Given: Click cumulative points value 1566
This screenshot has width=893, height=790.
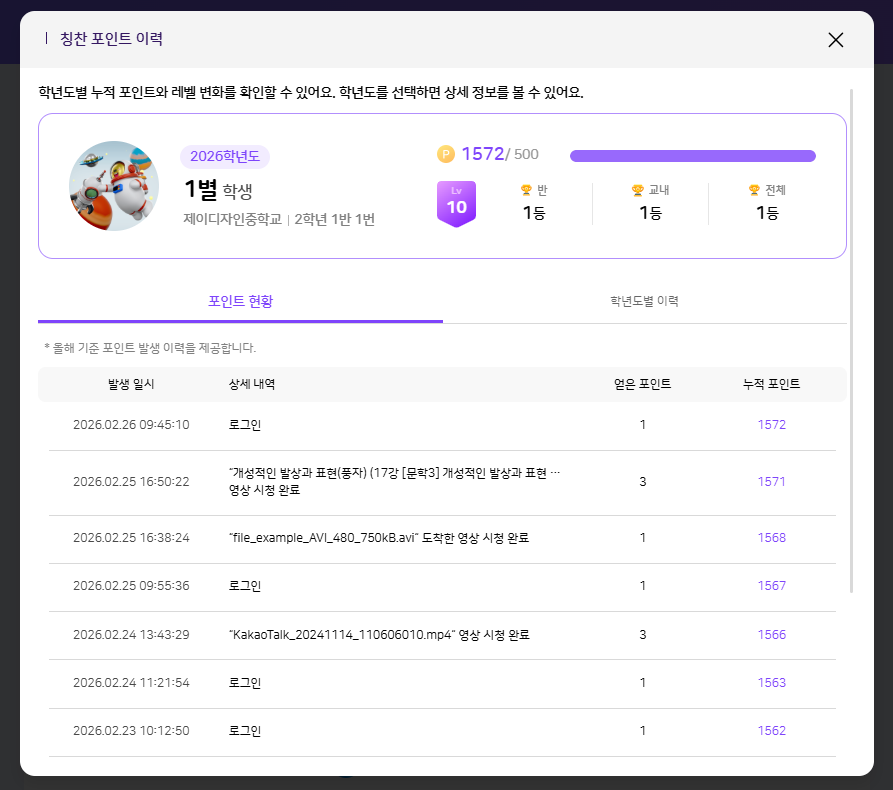Looking at the screenshot, I should tap(771, 635).
